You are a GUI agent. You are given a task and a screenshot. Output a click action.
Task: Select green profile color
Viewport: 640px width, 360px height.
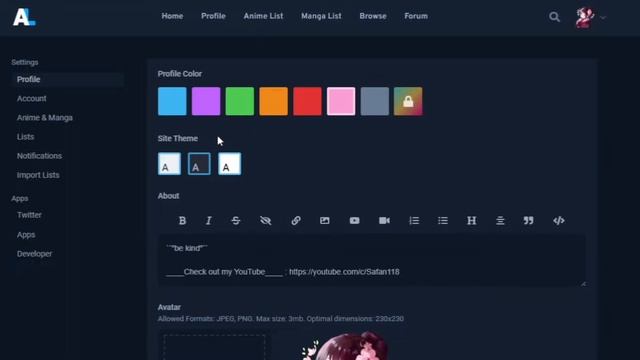click(x=240, y=101)
